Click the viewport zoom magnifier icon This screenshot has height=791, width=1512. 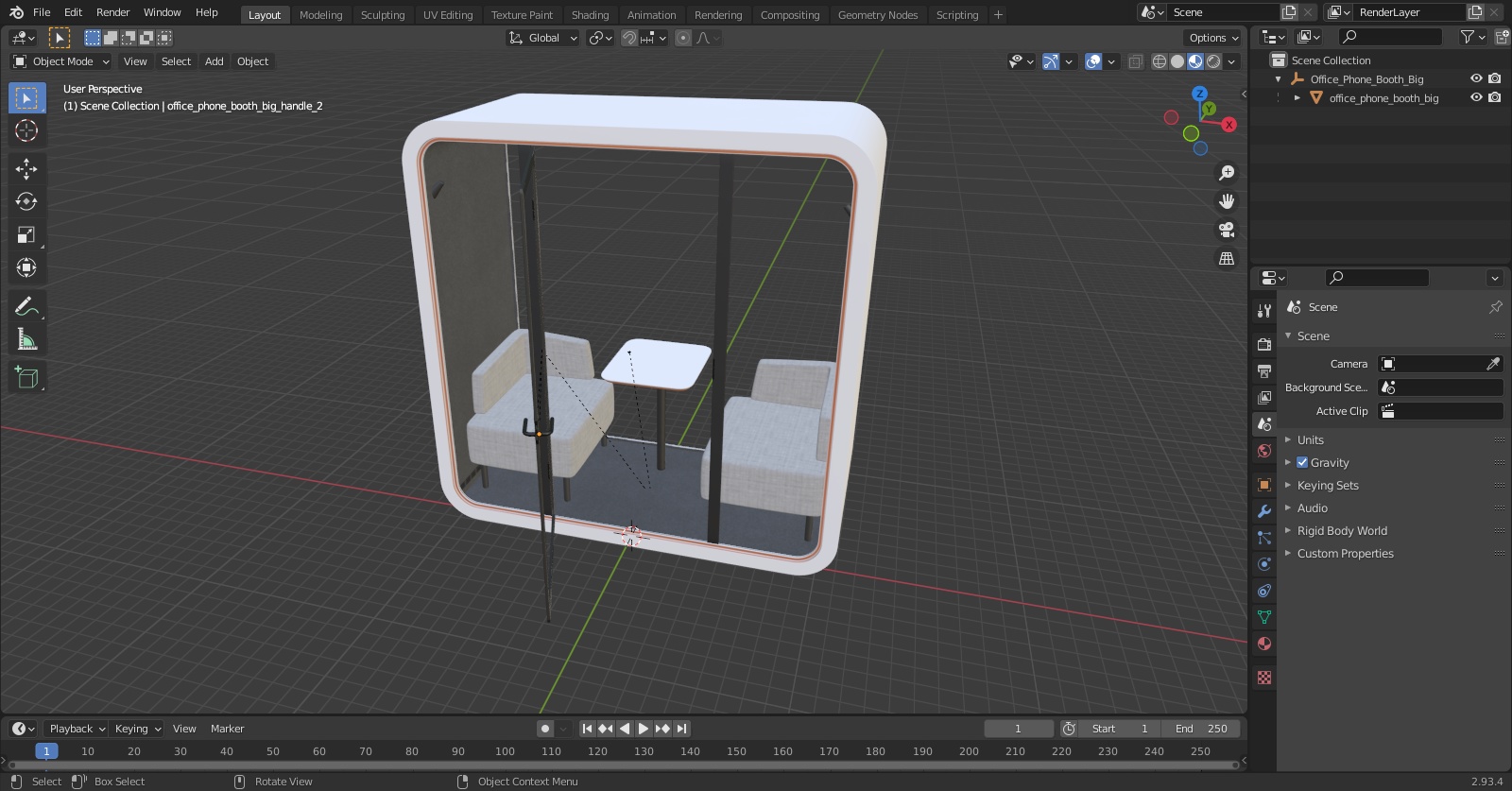1227,173
